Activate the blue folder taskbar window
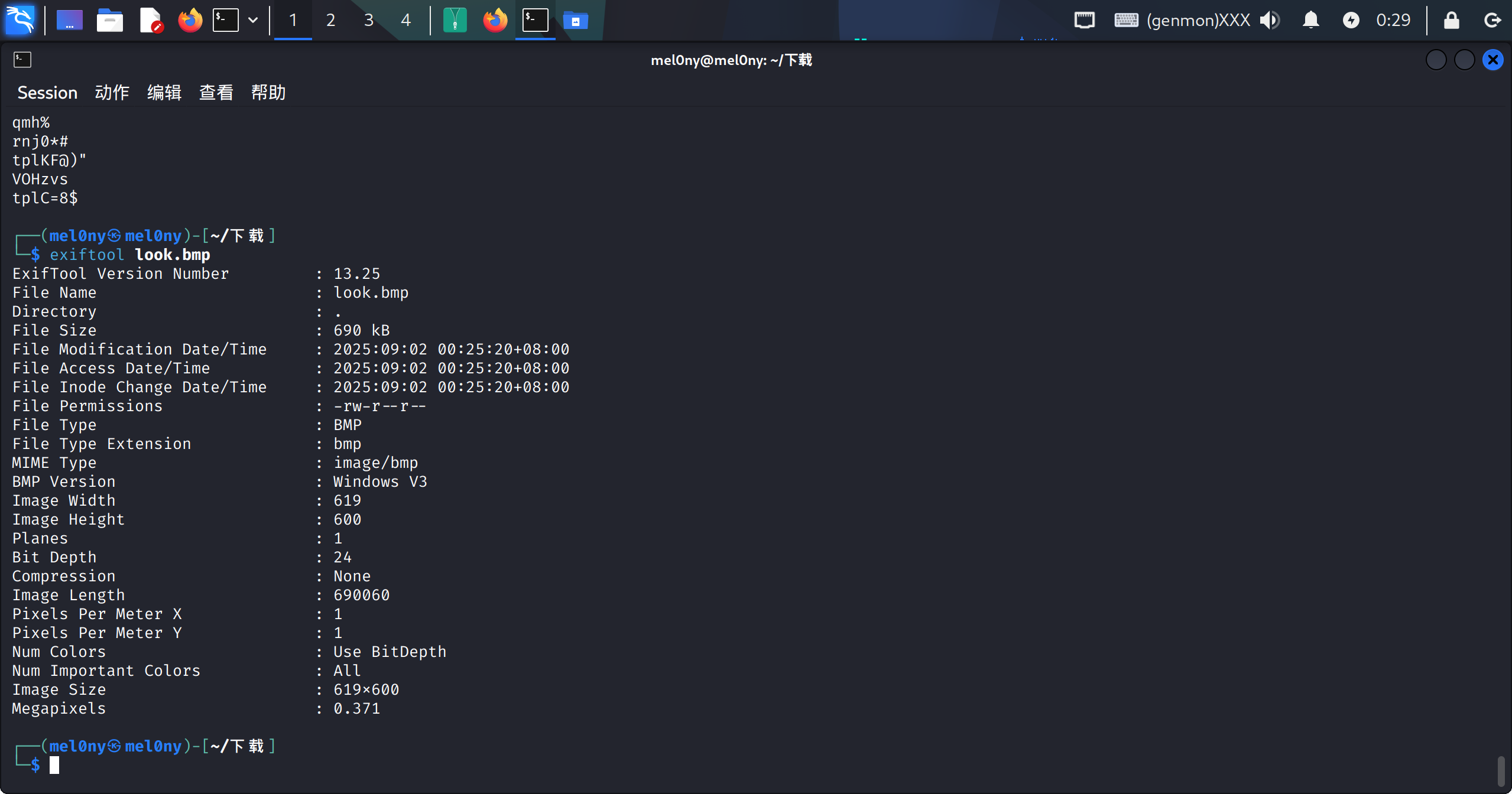 tap(575, 20)
